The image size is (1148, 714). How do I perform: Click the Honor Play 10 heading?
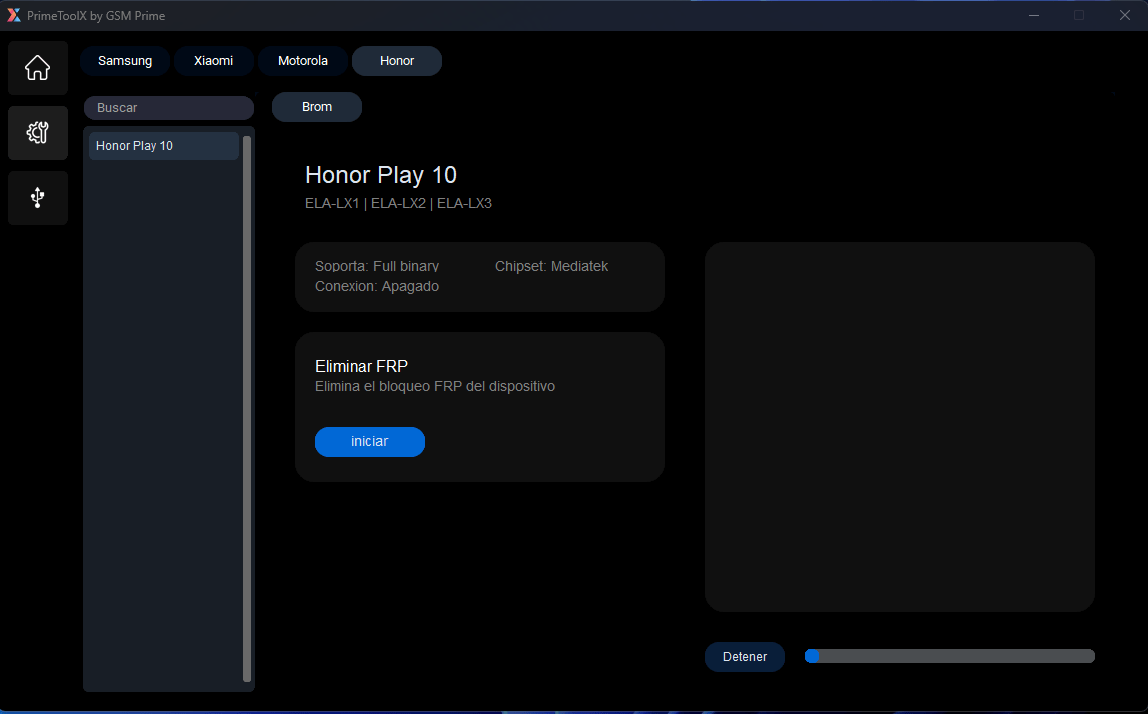point(380,174)
